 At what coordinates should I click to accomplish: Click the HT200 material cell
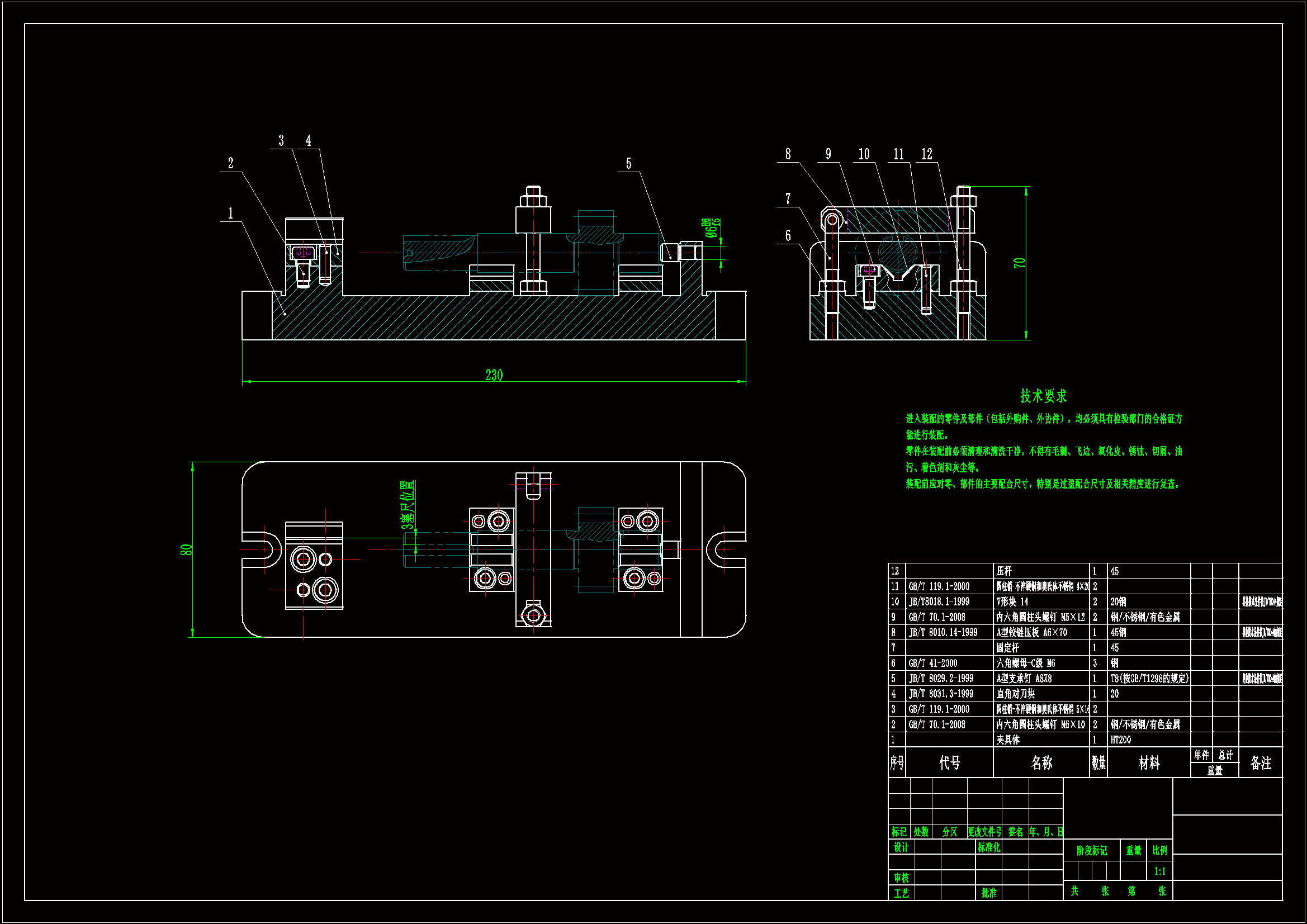pyautogui.click(x=1120, y=740)
